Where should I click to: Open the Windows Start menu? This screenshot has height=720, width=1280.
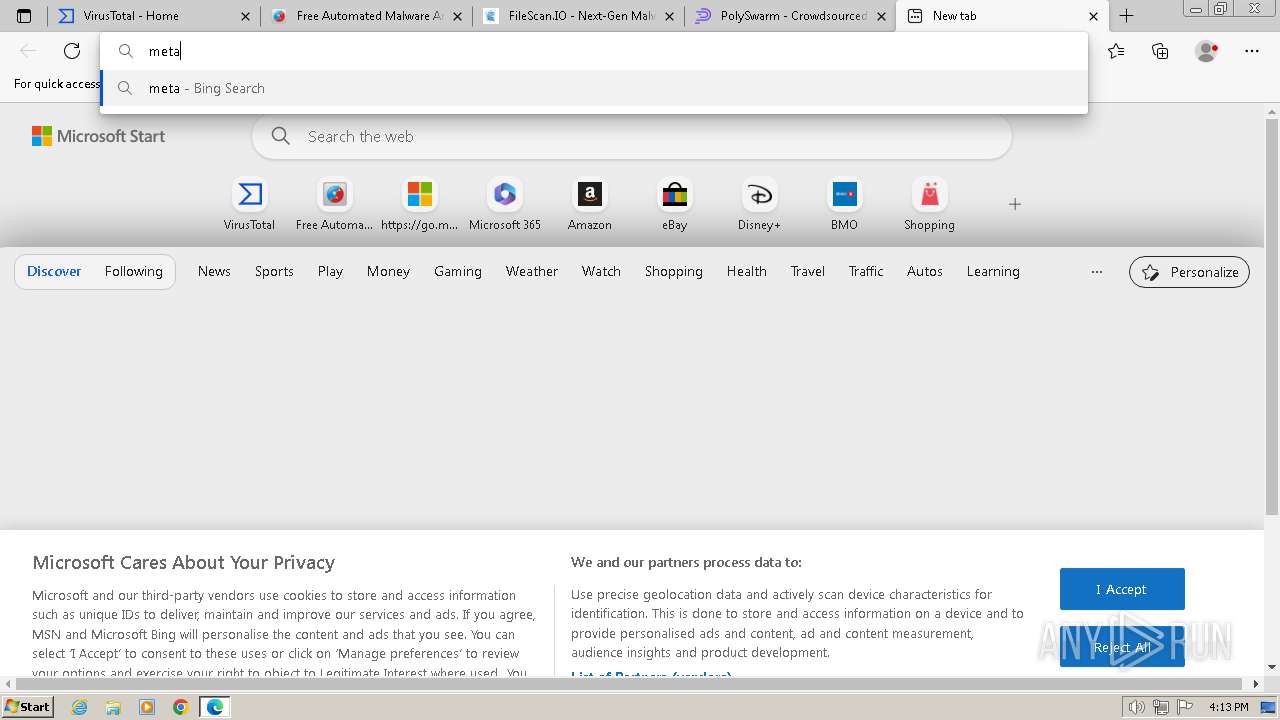tap(27, 706)
